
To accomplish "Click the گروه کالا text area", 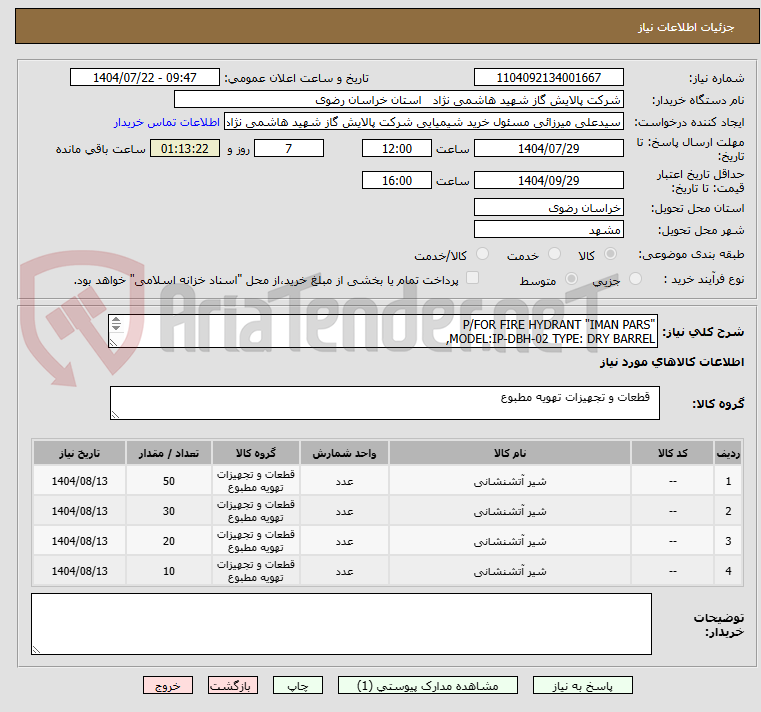I will tap(384, 404).
